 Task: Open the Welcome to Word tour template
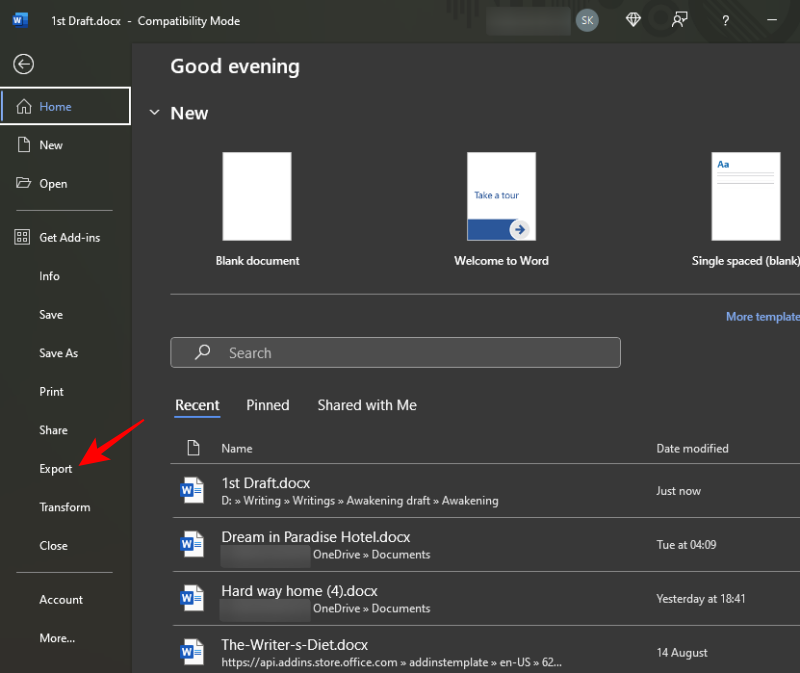click(x=502, y=209)
